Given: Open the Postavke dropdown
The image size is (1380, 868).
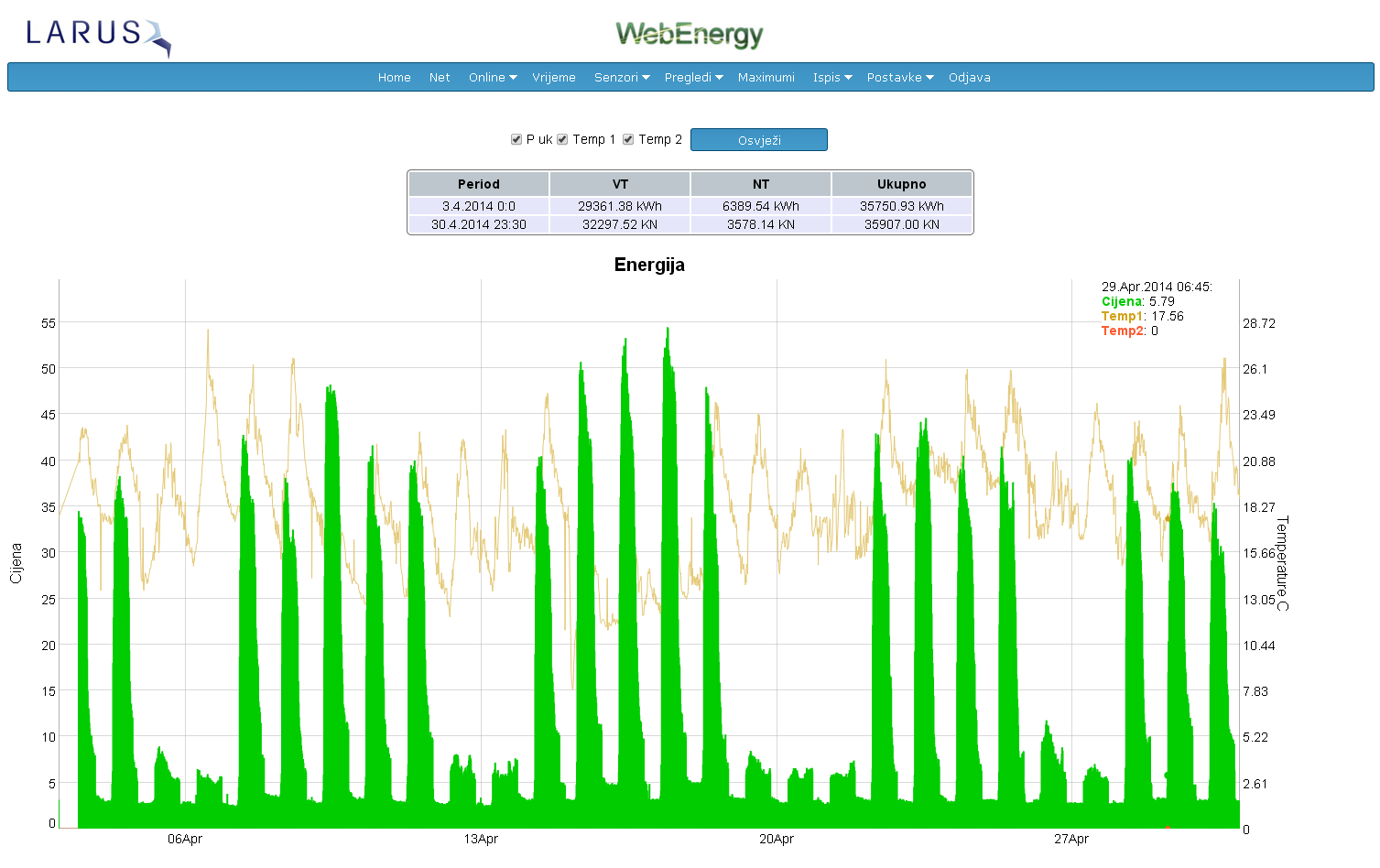Looking at the screenshot, I should [x=899, y=78].
